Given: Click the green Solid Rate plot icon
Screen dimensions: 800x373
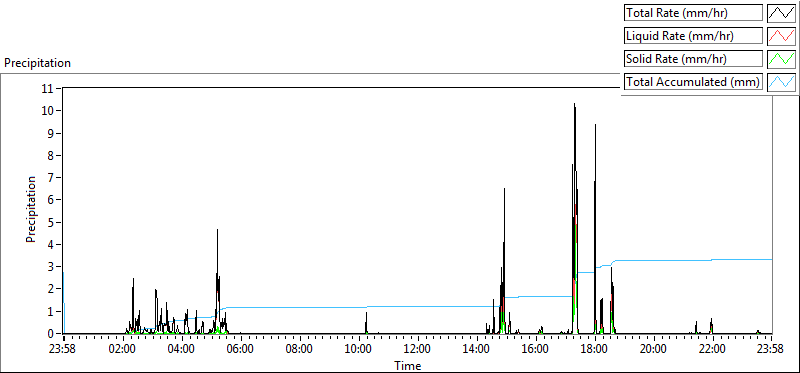Looking at the screenshot, I should 781,59.
